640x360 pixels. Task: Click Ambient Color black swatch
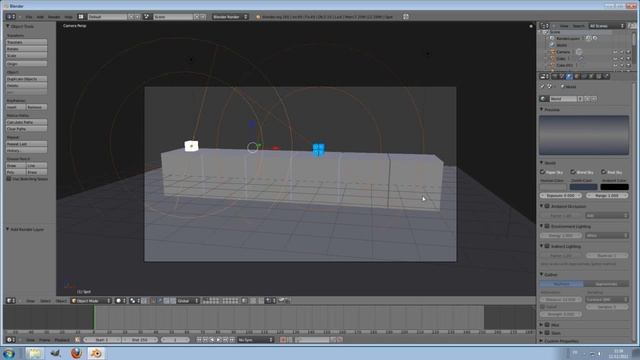[614, 187]
